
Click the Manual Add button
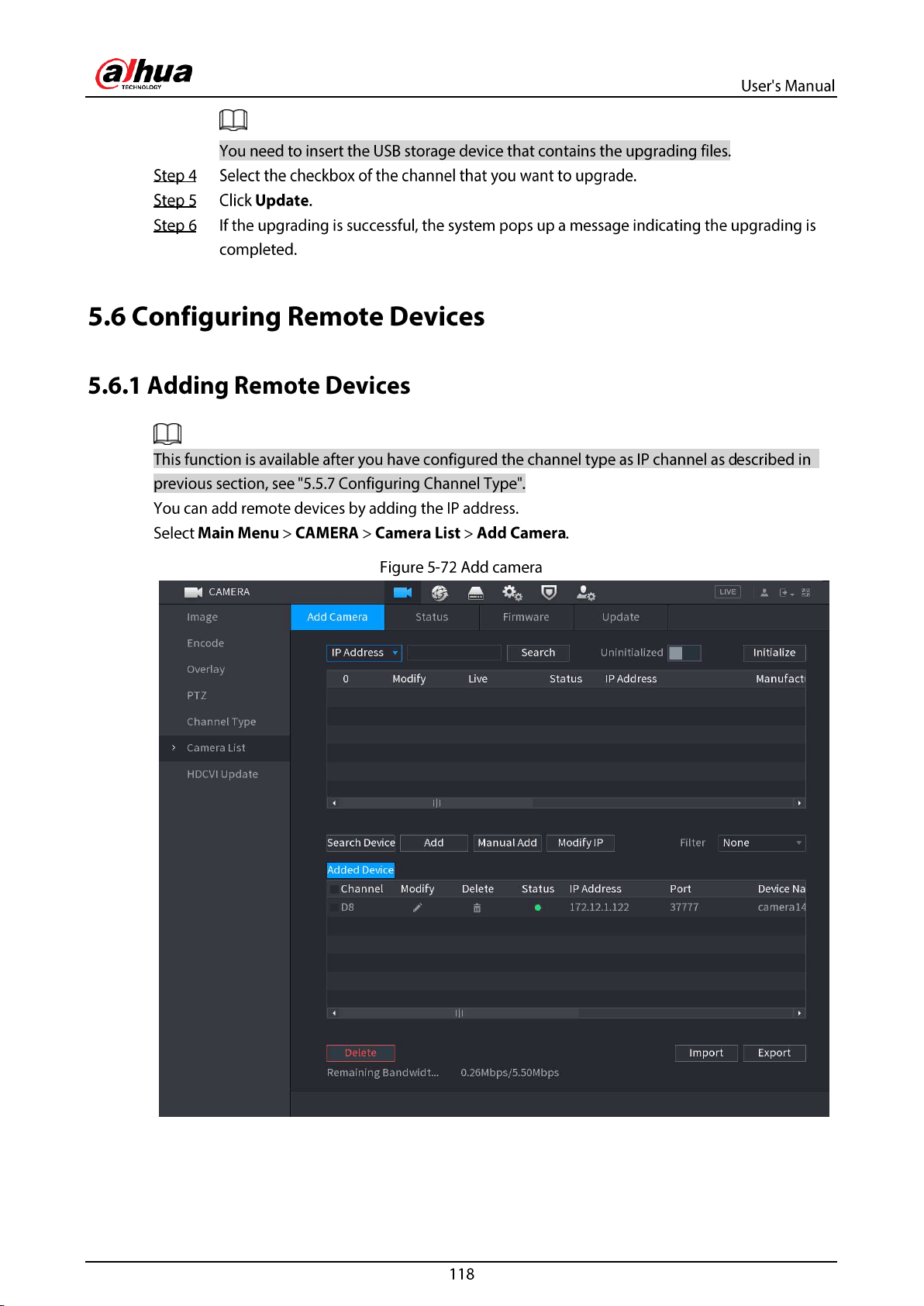pos(508,843)
